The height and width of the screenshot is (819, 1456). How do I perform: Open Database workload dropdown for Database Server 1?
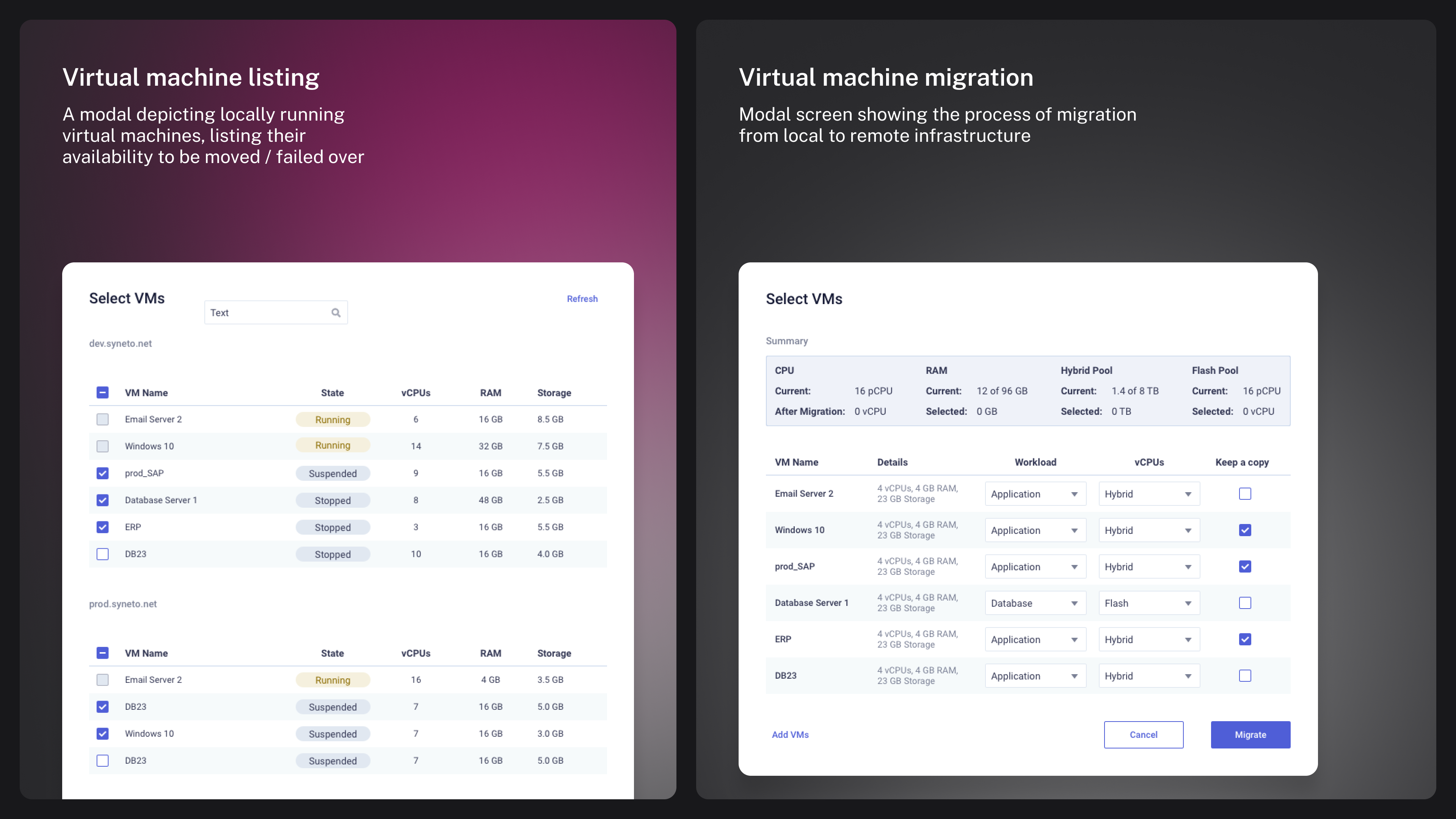point(1035,603)
